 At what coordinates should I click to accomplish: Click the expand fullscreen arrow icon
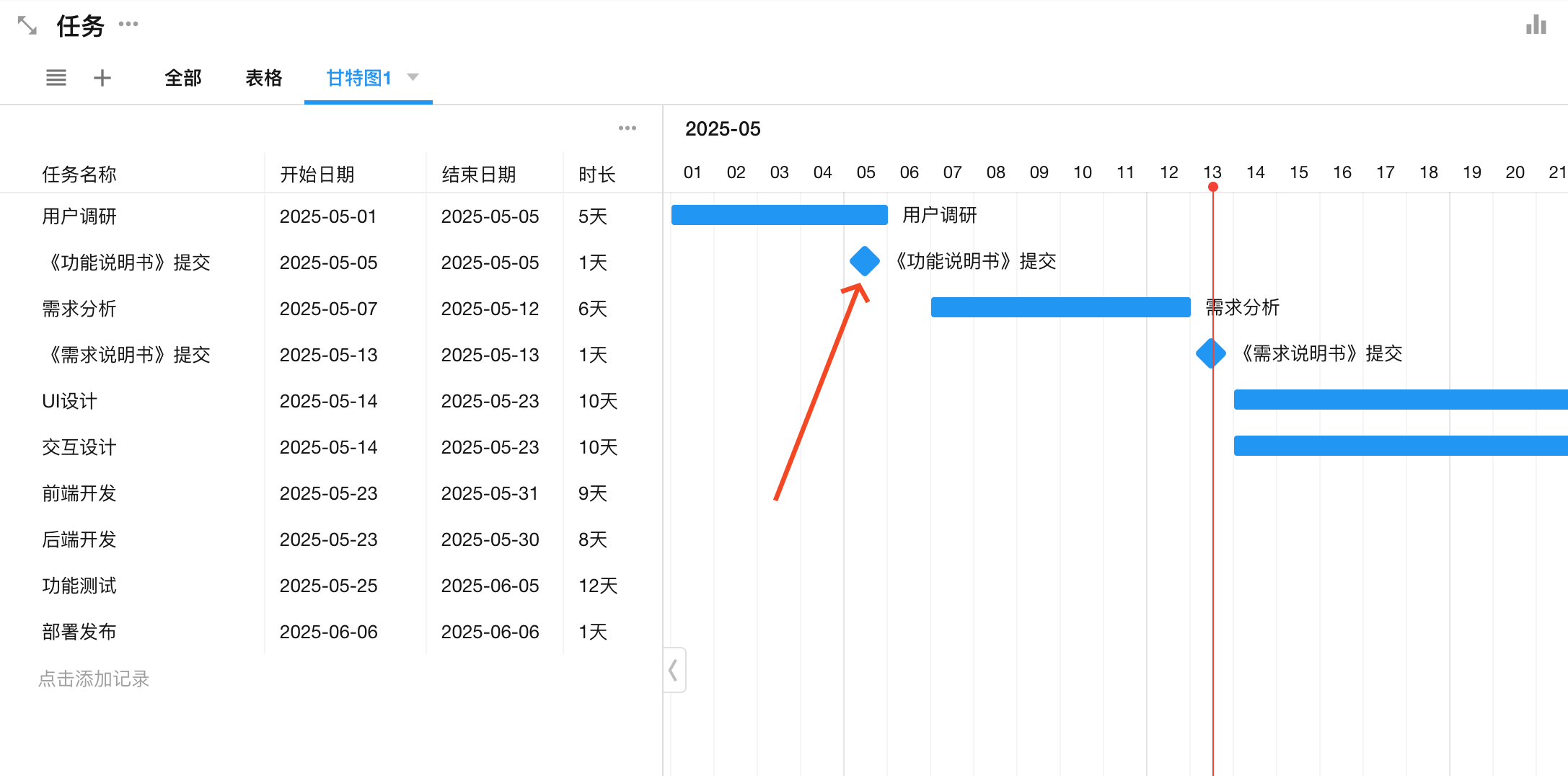pyautogui.click(x=27, y=26)
